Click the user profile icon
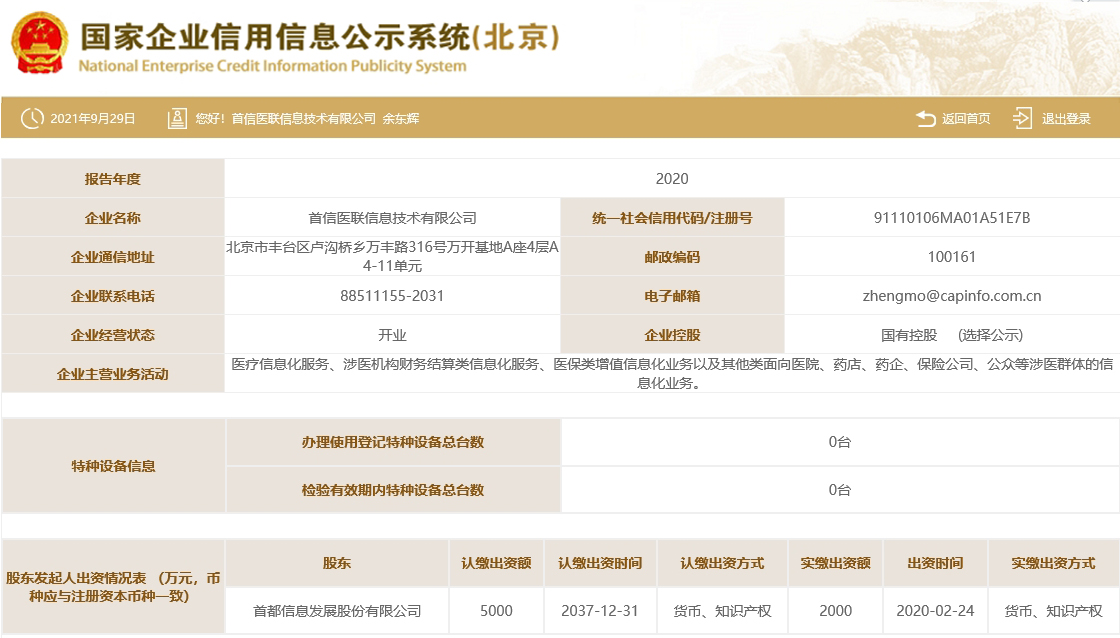 coord(177,119)
